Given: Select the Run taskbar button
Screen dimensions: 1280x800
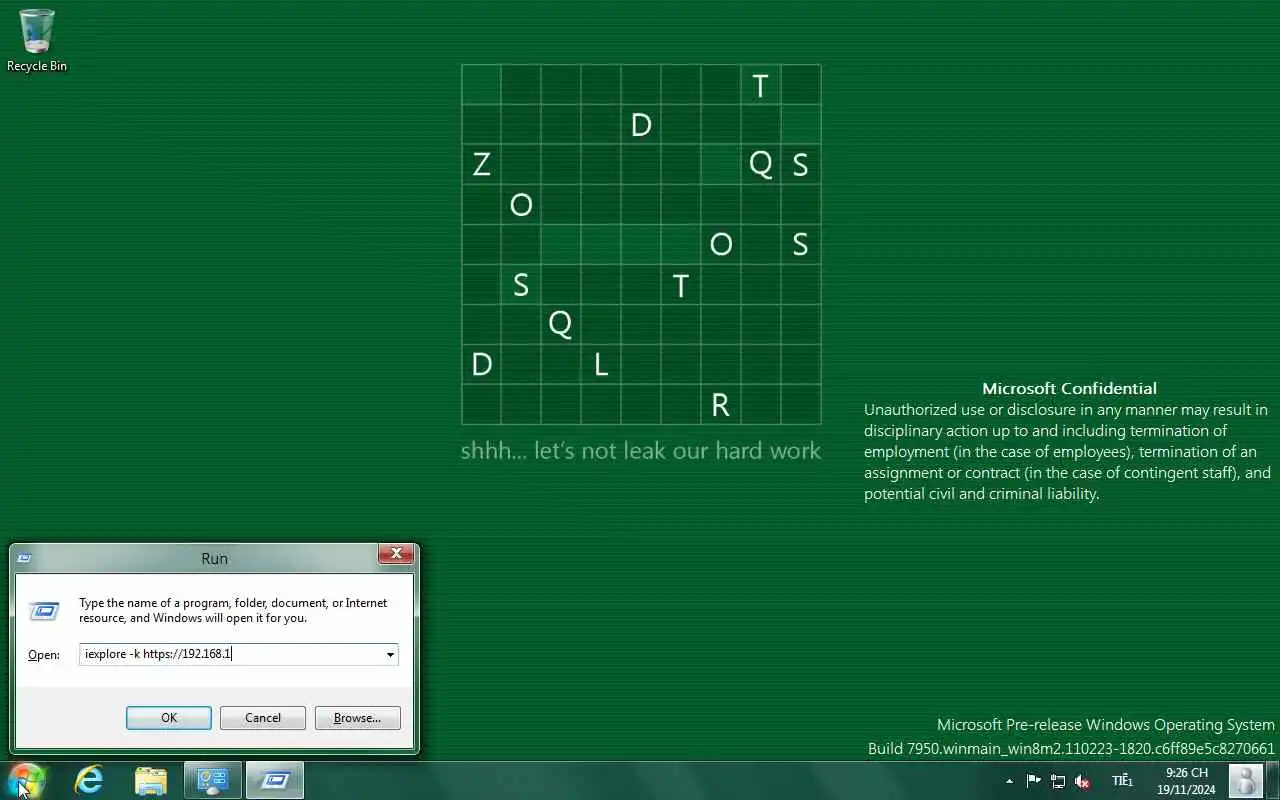Looking at the screenshot, I should point(275,780).
